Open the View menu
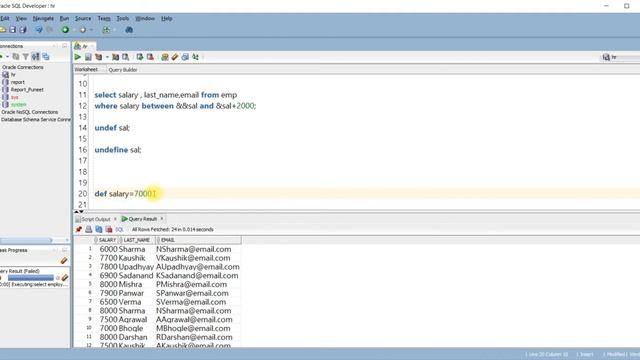Image resolution: width=640 pixels, height=360 pixels. pyautogui.click(x=21, y=18)
